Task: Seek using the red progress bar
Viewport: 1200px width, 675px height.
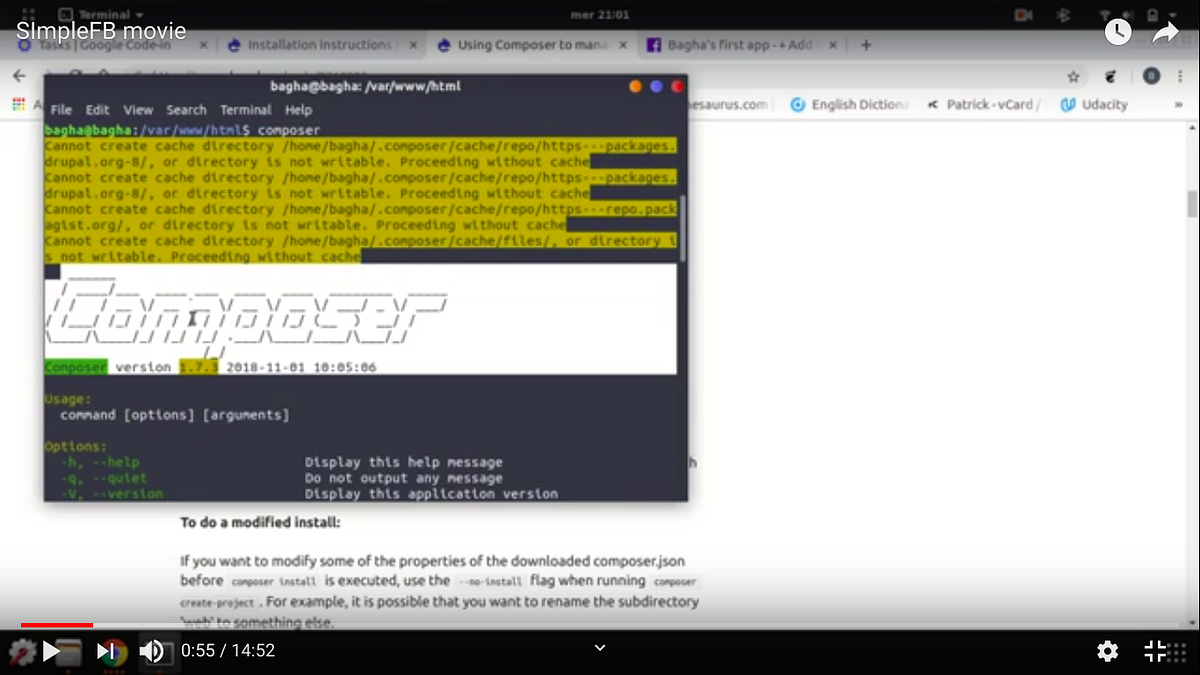Action: point(57,625)
